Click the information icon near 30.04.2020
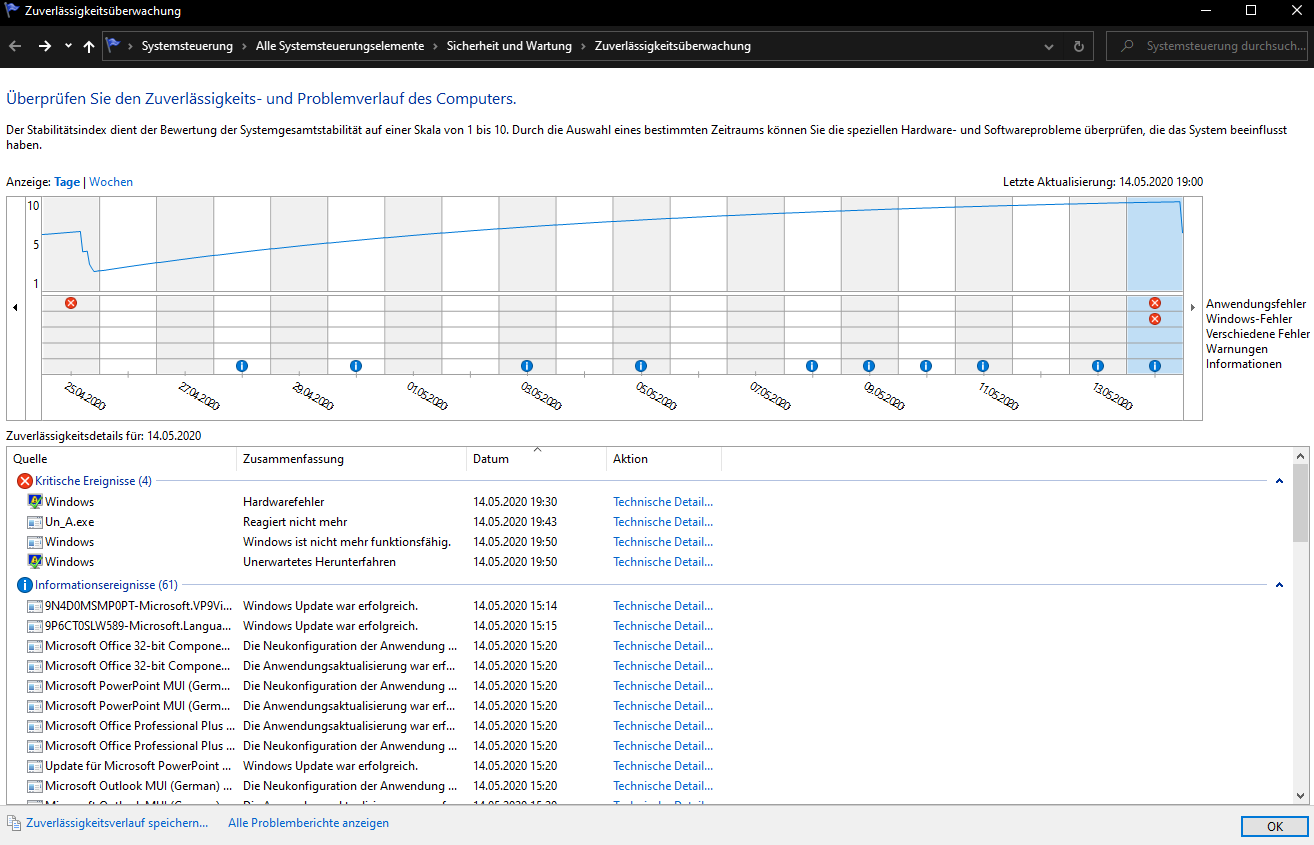Screen dimensions: 1314x845 pos(356,366)
